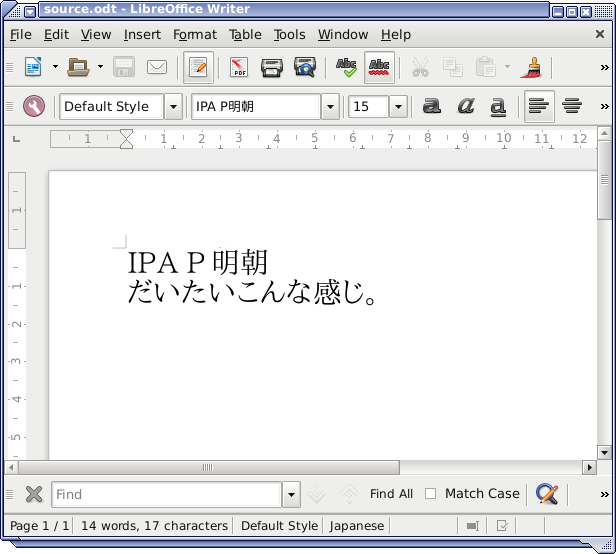Open the font name dropdown list
The height and width of the screenshot is (554, 616).
pyautogui.click(x=330, y=106)
